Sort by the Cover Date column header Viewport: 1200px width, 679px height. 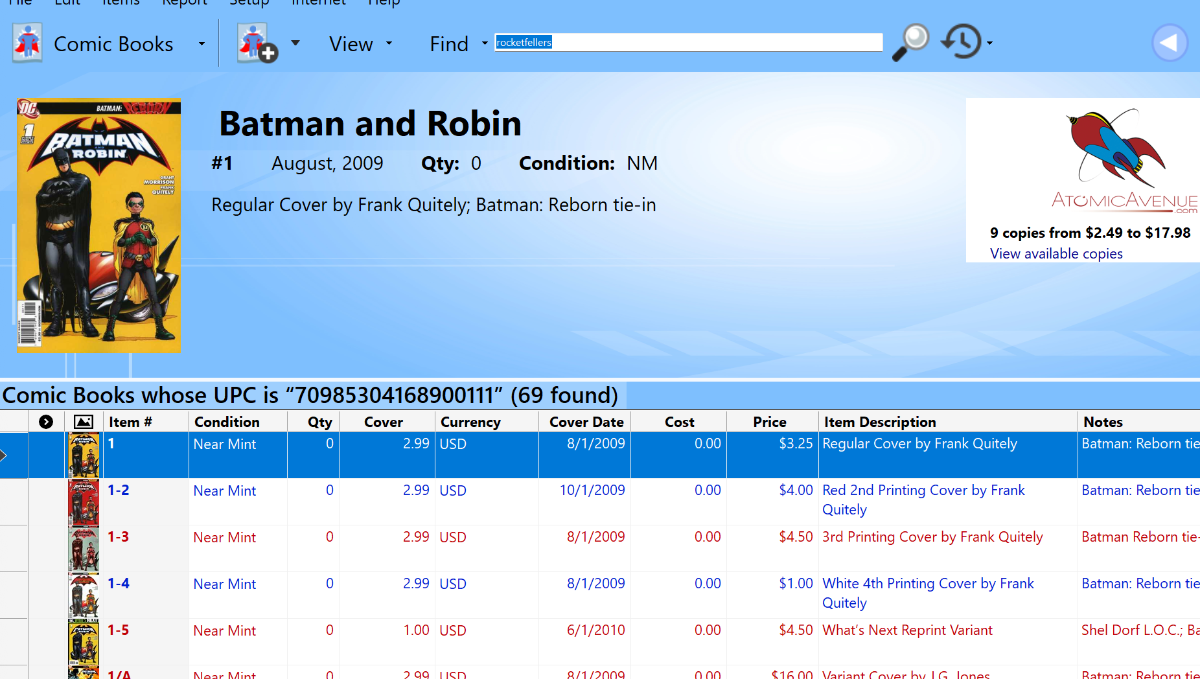click(x=586, y=422)
